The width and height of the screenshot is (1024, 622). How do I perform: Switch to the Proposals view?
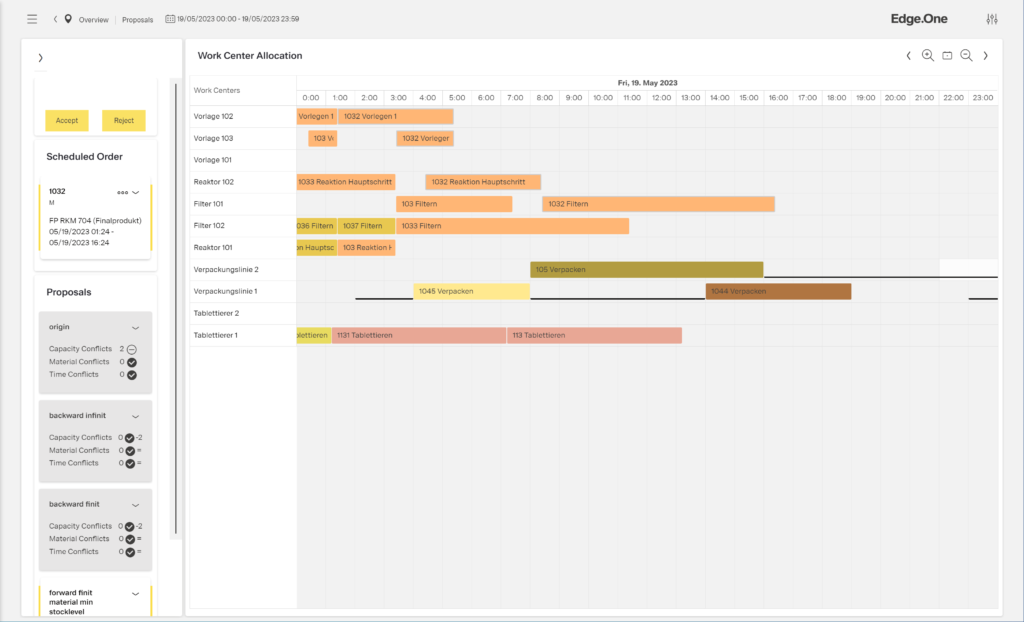coord(137,18)
